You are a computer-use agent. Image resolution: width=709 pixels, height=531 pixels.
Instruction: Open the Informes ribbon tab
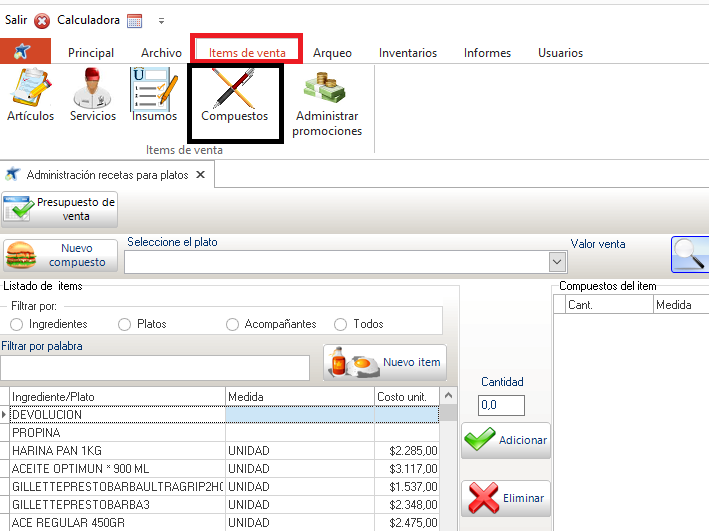pos(487,53)
